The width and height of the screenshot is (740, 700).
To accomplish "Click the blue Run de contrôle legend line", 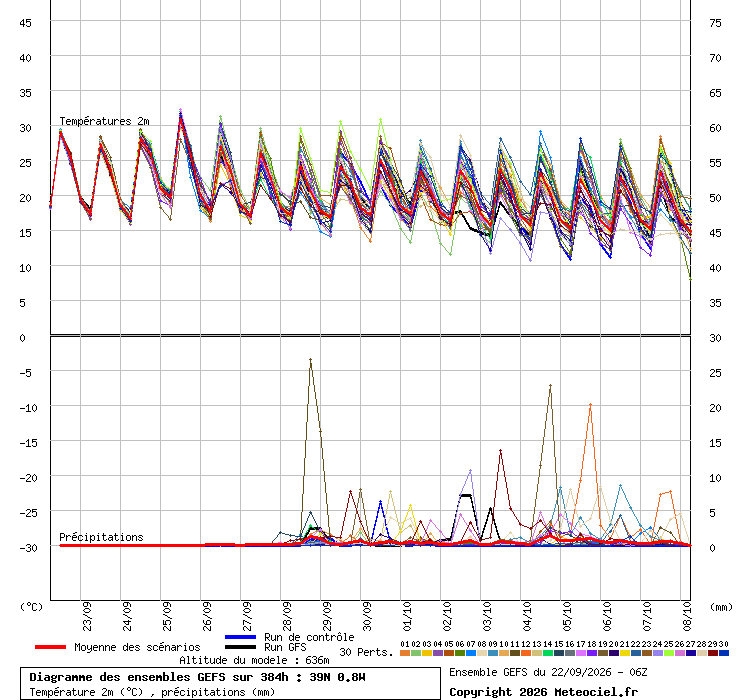I will (241, 637).
